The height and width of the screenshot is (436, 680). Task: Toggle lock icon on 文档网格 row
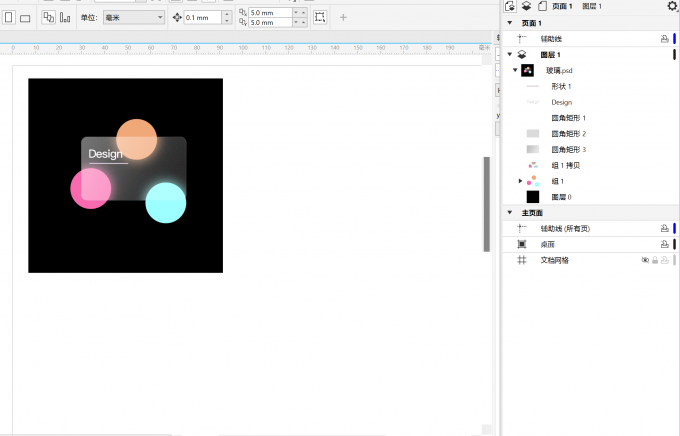(655, 260)
